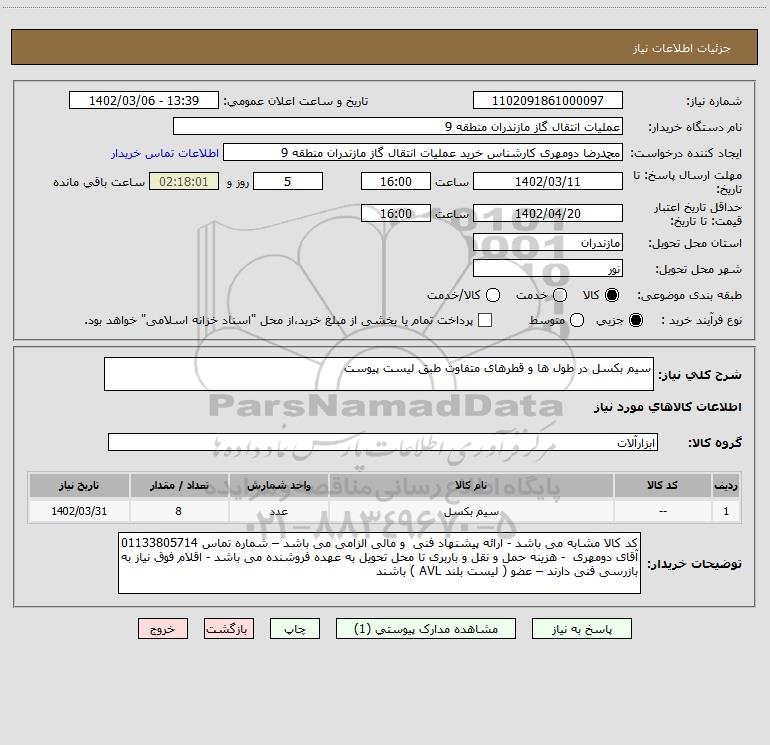Click the نام کالا column header
Viewport: 770px width, 745px height.
pyautogui.click(x=471, y=485)
